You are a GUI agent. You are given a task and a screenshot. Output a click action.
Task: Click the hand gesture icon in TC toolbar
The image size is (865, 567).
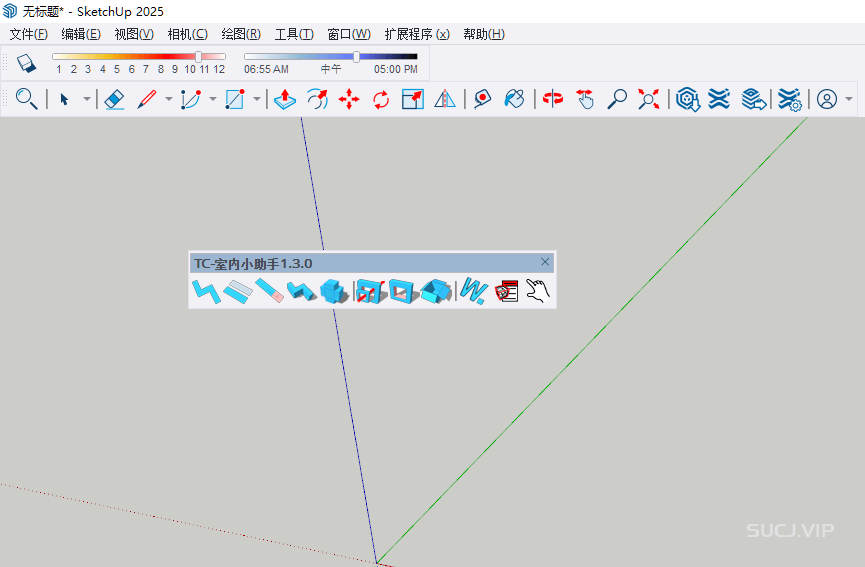[x=538, y=291]
